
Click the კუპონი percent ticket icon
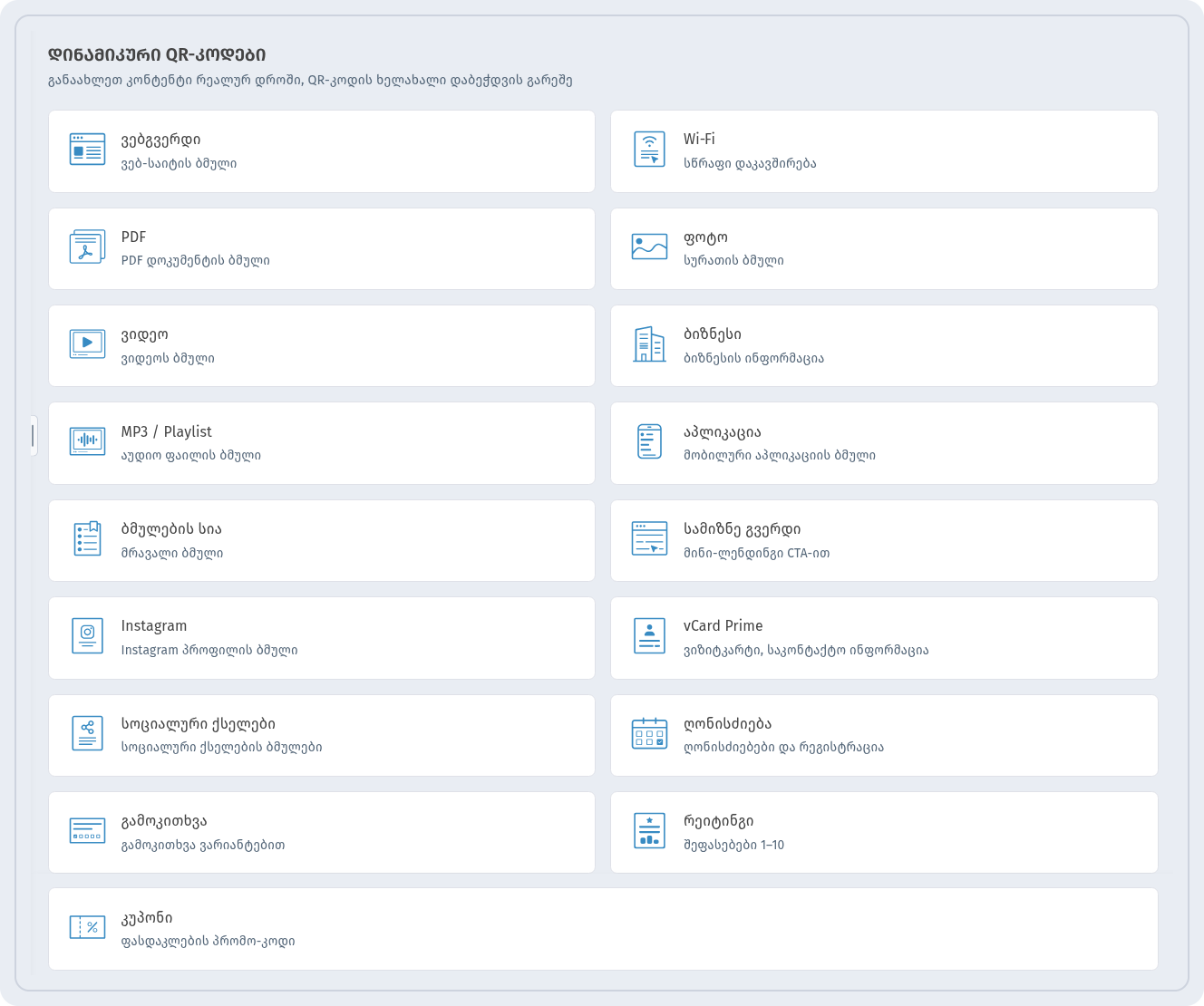pyautogui.click(x=87, y=927)
